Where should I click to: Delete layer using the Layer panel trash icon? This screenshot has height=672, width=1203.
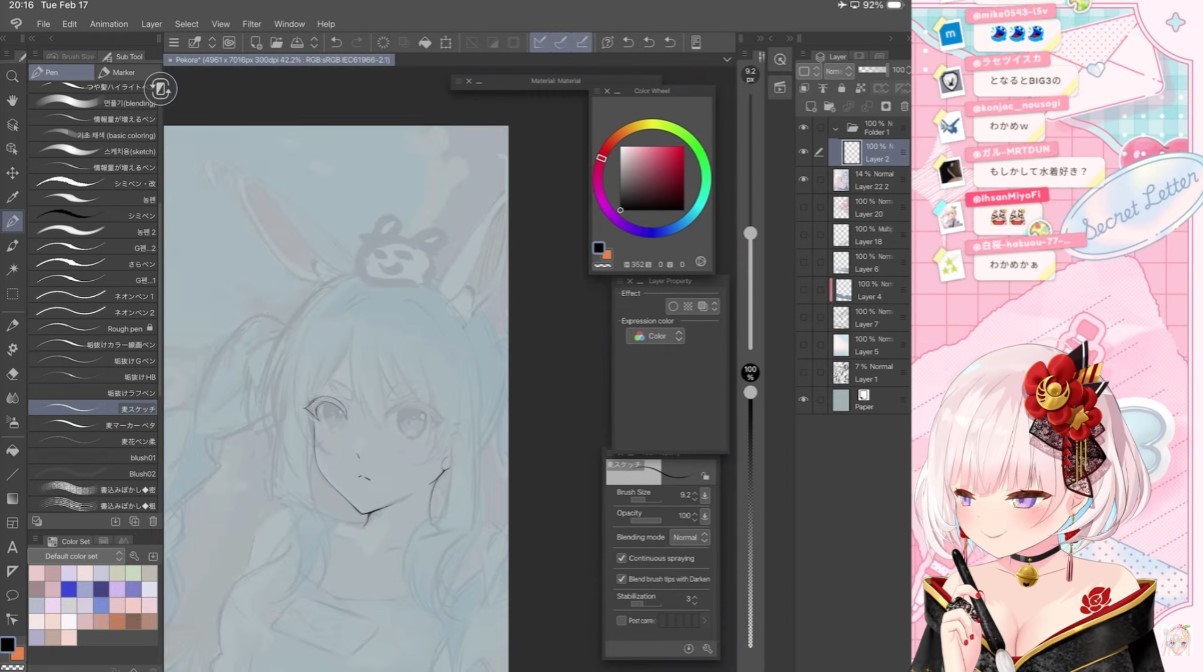coord(904,106)
